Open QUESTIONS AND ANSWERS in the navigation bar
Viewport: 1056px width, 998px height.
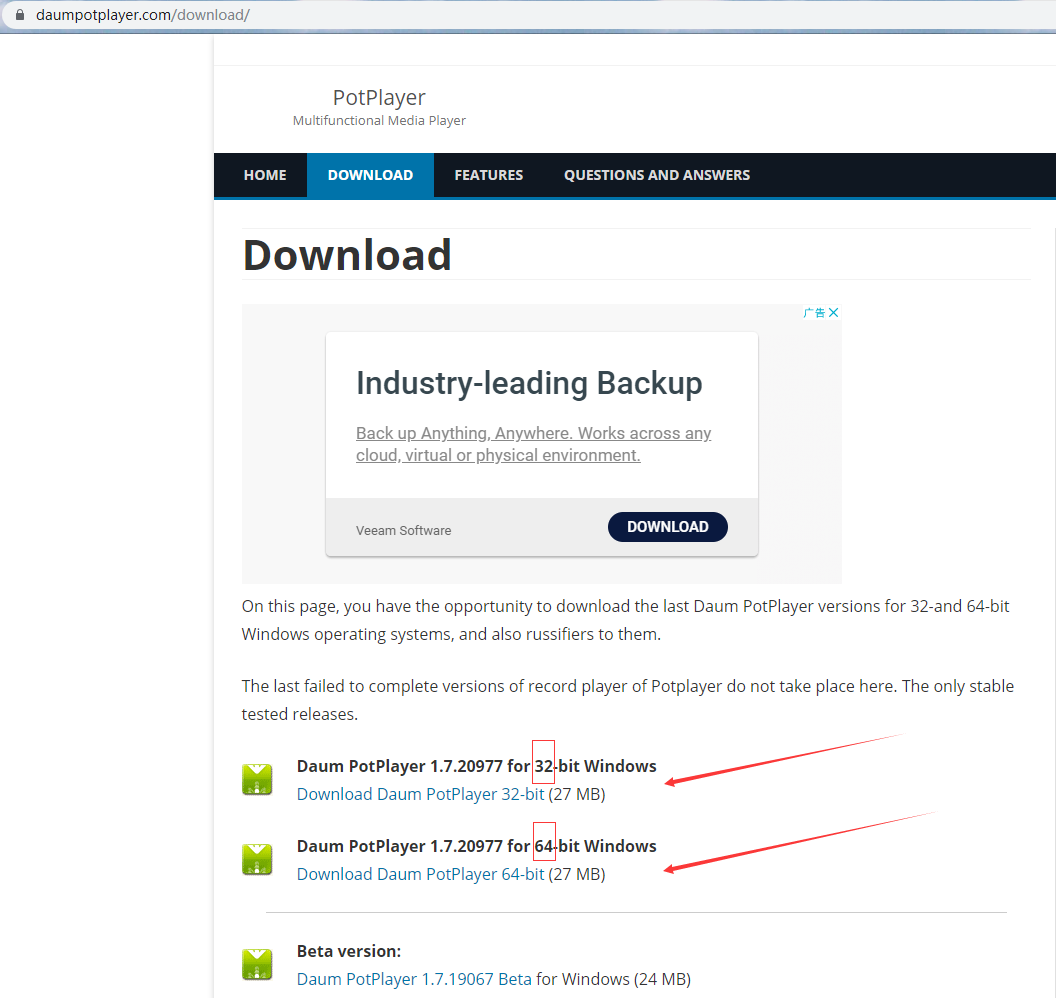(657, 175)
